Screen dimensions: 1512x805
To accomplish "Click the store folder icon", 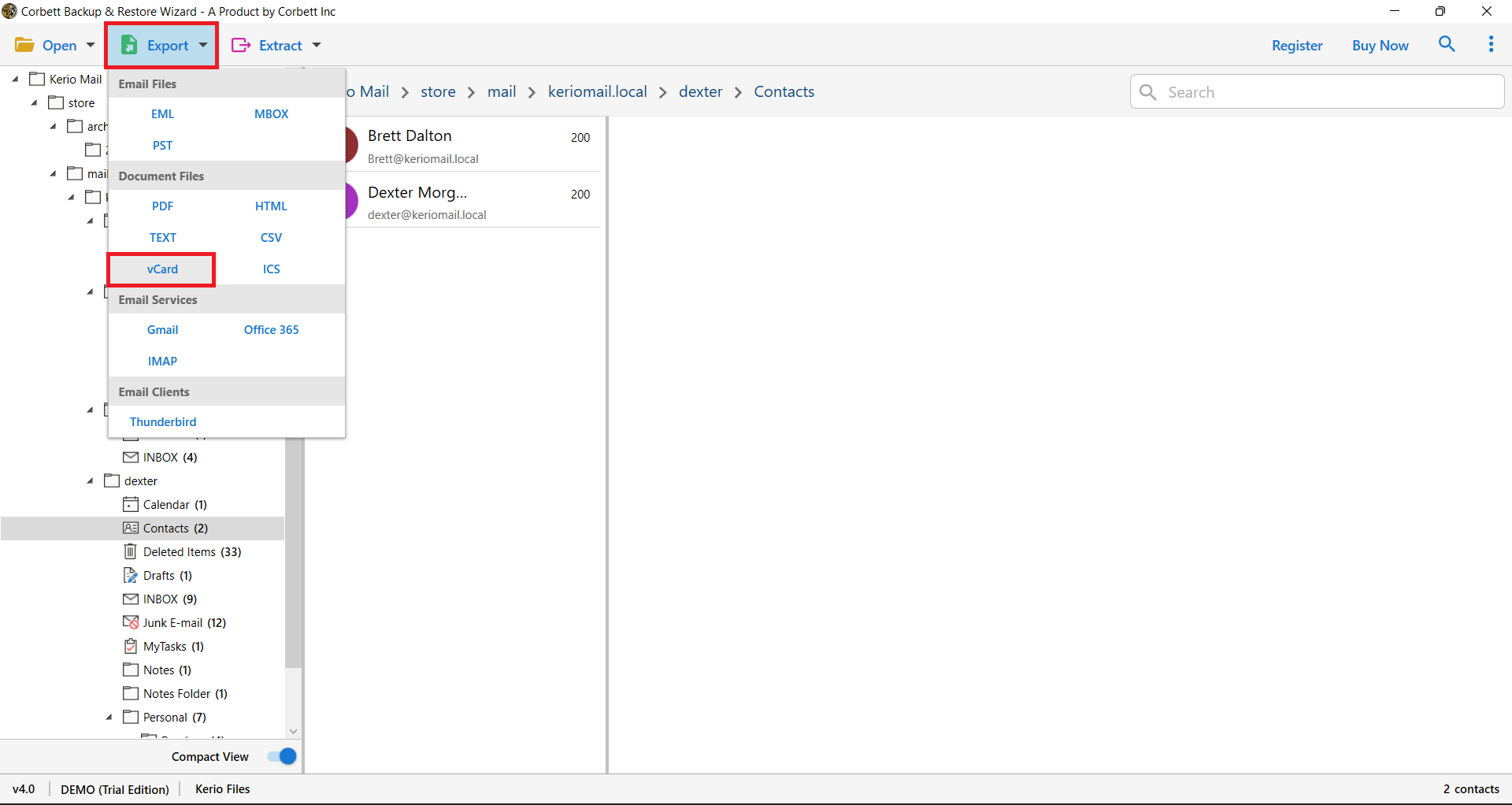I will tap(56, 102).
